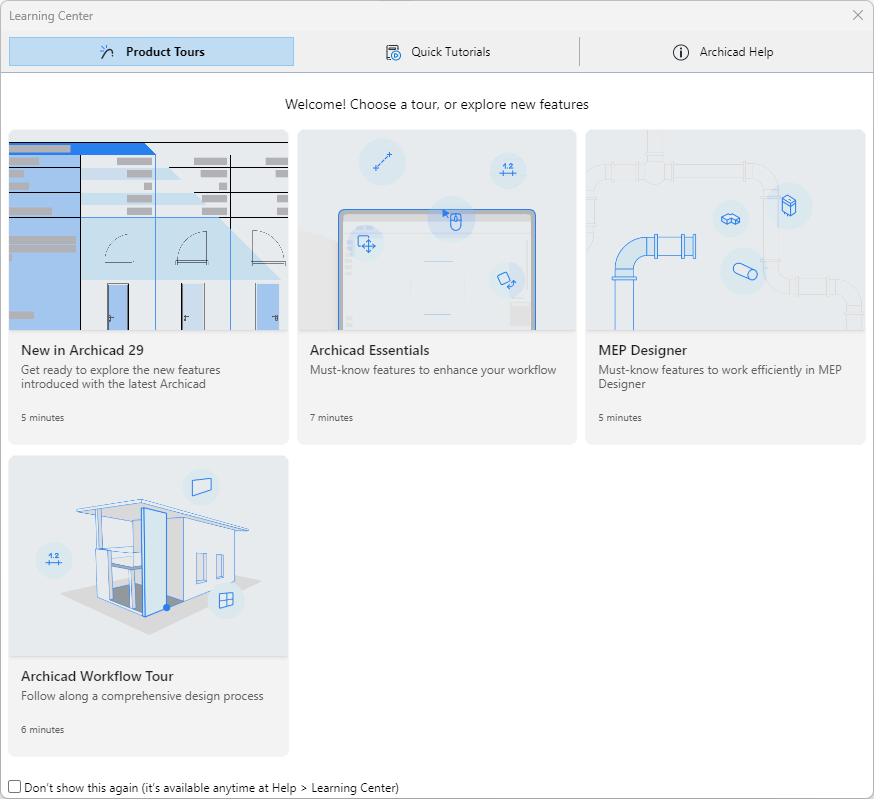Open the Quick Tutorials tab

click(438, 52)
